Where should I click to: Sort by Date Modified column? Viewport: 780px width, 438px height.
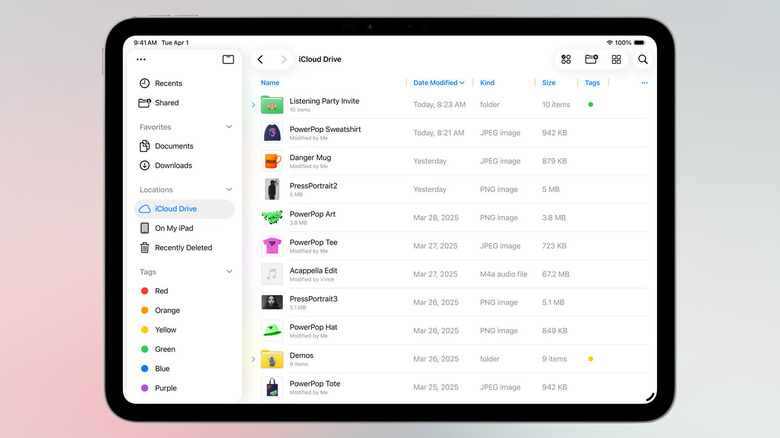coord(439,83)
